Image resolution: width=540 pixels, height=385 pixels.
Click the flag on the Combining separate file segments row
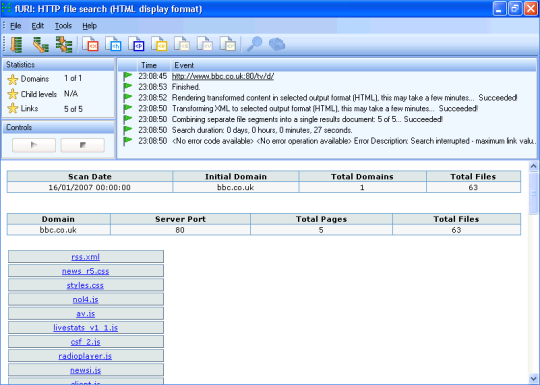click(x=128, y=119)
